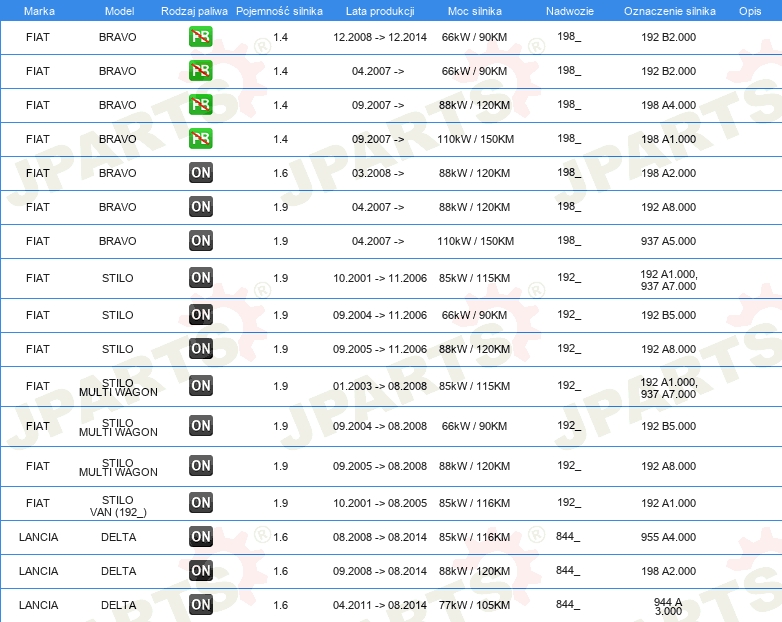Select 85kW / 116KM in the Stilo Van row

tap(474, 503)
